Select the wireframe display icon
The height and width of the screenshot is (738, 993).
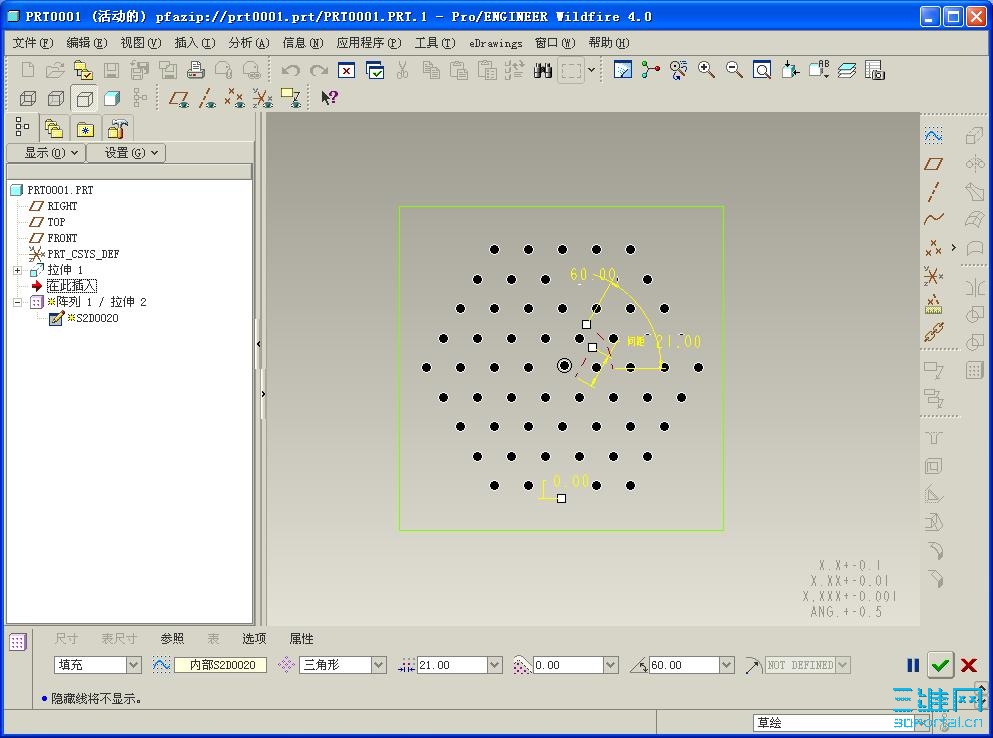[28, 98]
